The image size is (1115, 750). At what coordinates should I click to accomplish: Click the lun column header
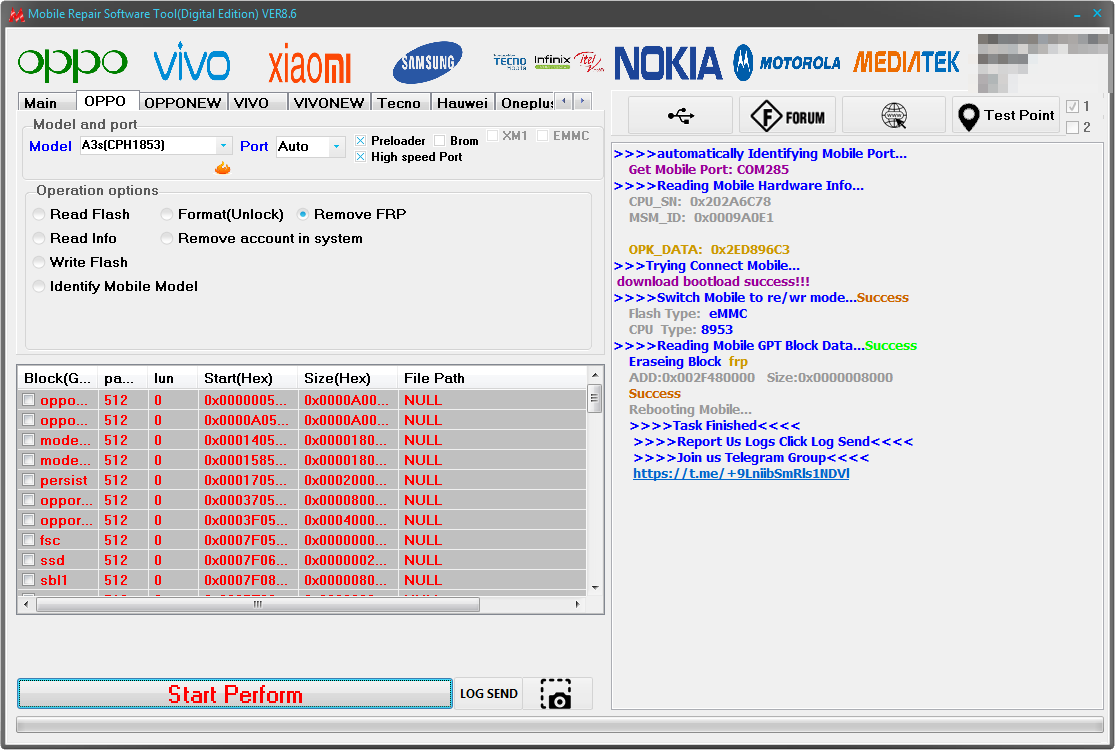click(172, 378)
